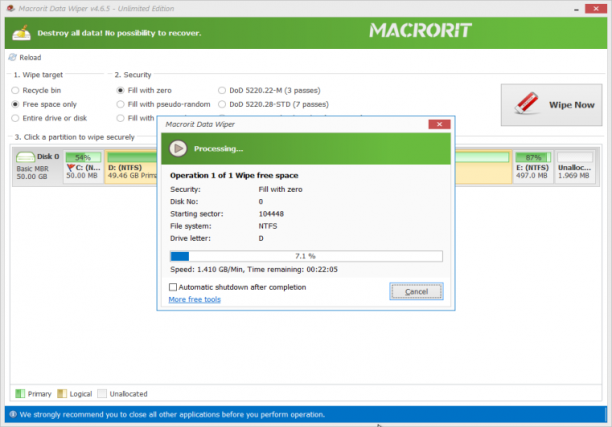612x427 pixels.
Task: Click the Security value Fill with zero in dialog
Action: coord(280,189)
